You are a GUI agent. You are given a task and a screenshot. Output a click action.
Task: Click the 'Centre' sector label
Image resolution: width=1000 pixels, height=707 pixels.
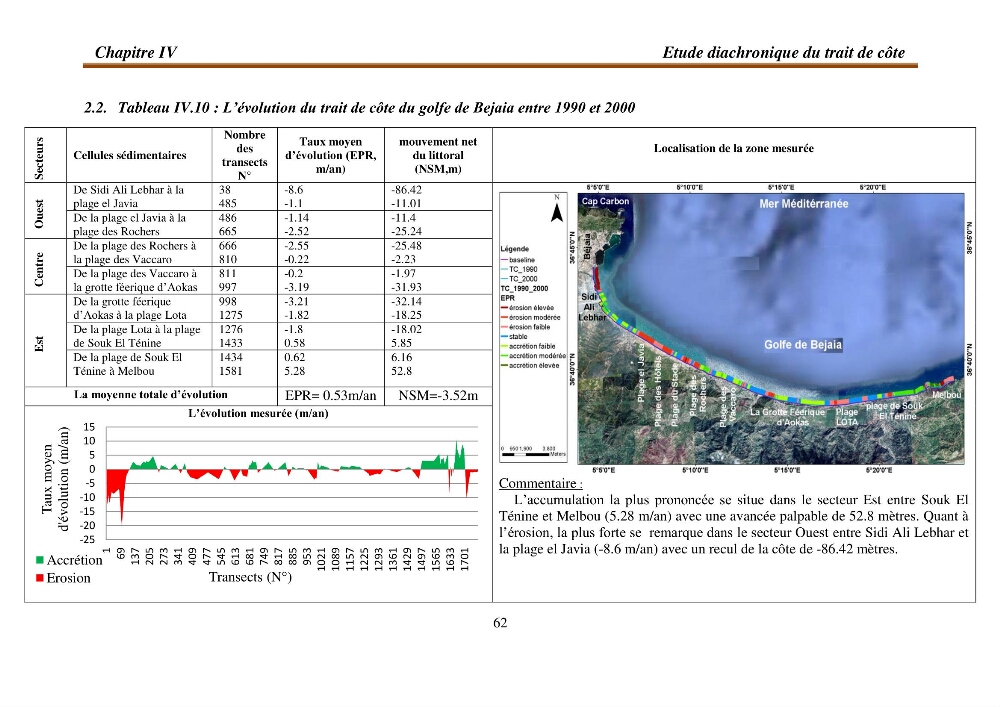point(40,269)
